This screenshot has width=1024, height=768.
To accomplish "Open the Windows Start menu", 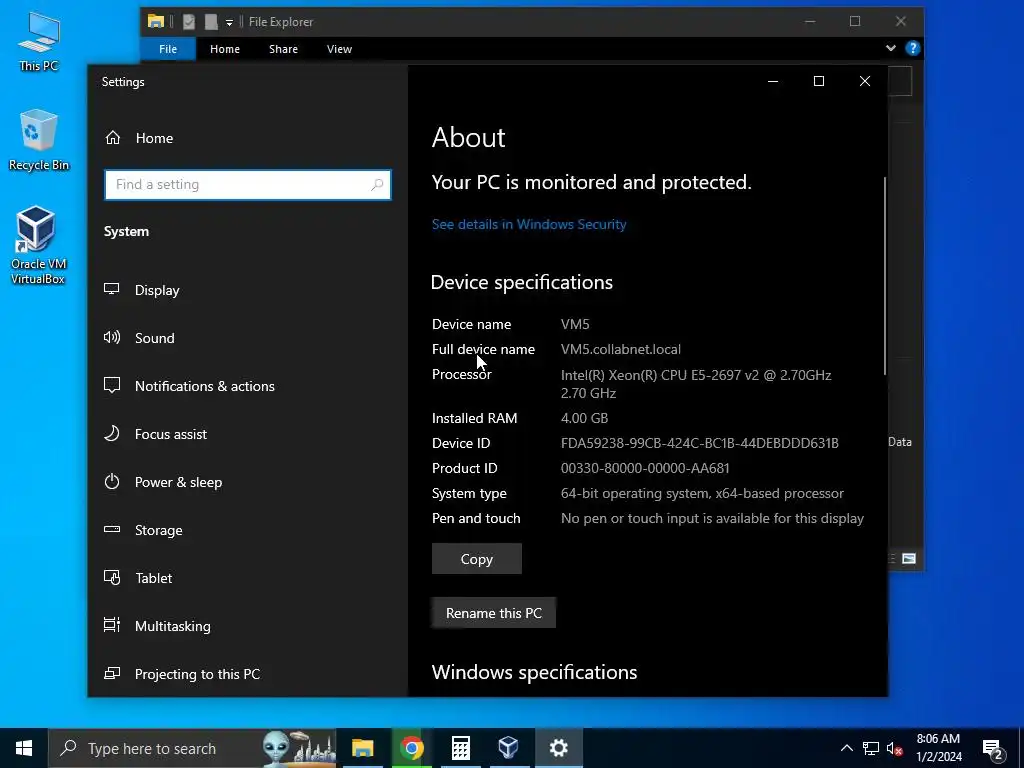I will point(24,748).
